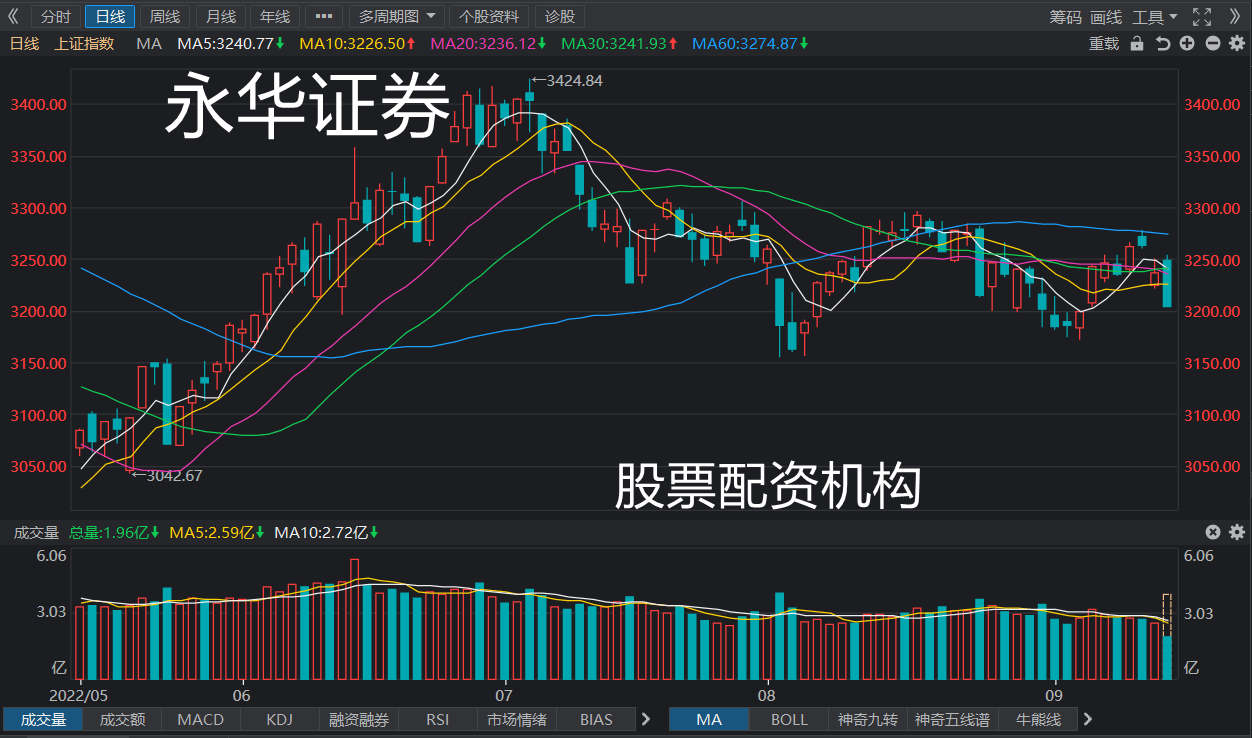The height and width of the screenshot is (738, 1252).
Task: Enter fullscreen chart view
Action: click(x=1202, y=16)
